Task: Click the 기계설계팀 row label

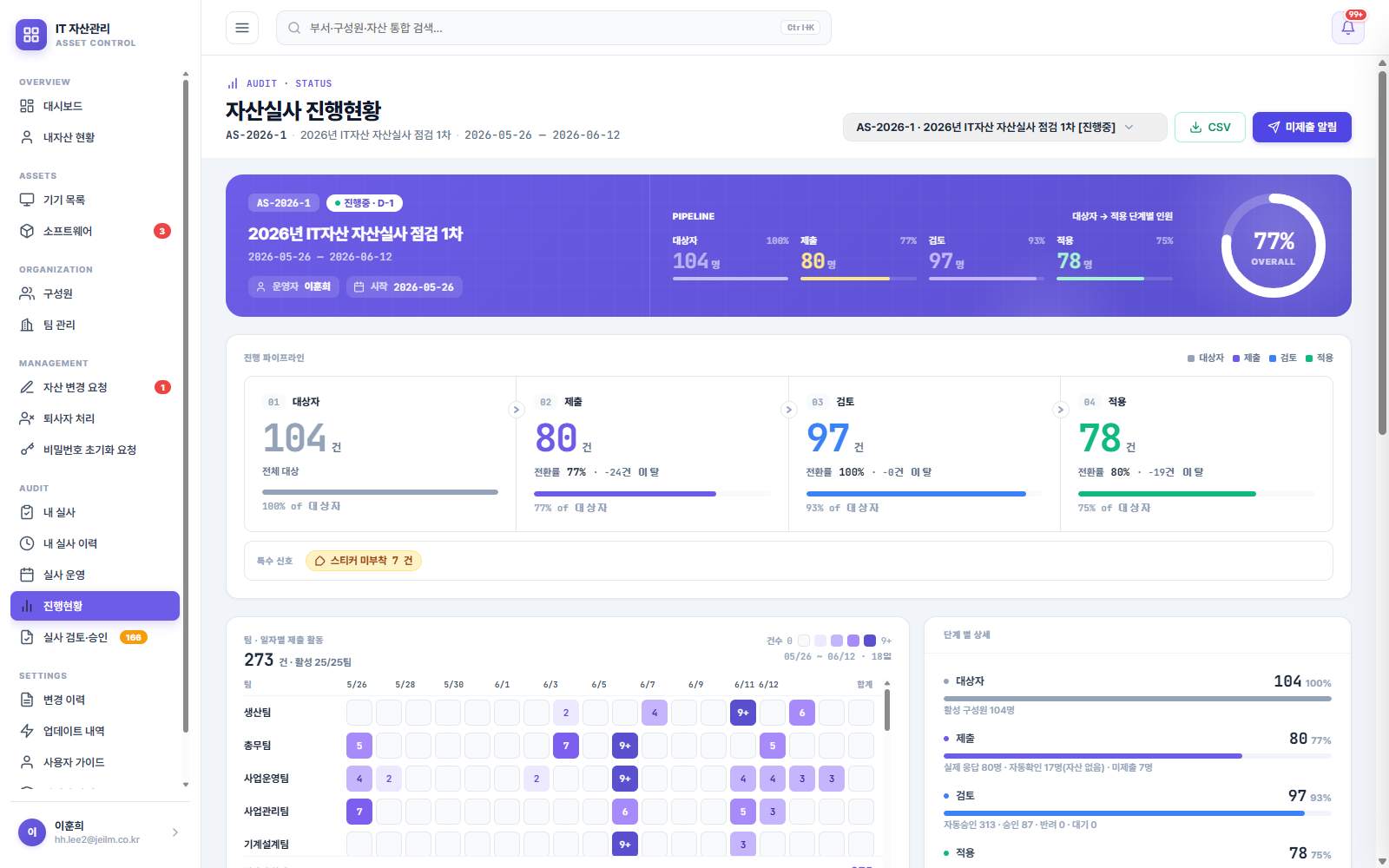Action: tap(267, 845)
